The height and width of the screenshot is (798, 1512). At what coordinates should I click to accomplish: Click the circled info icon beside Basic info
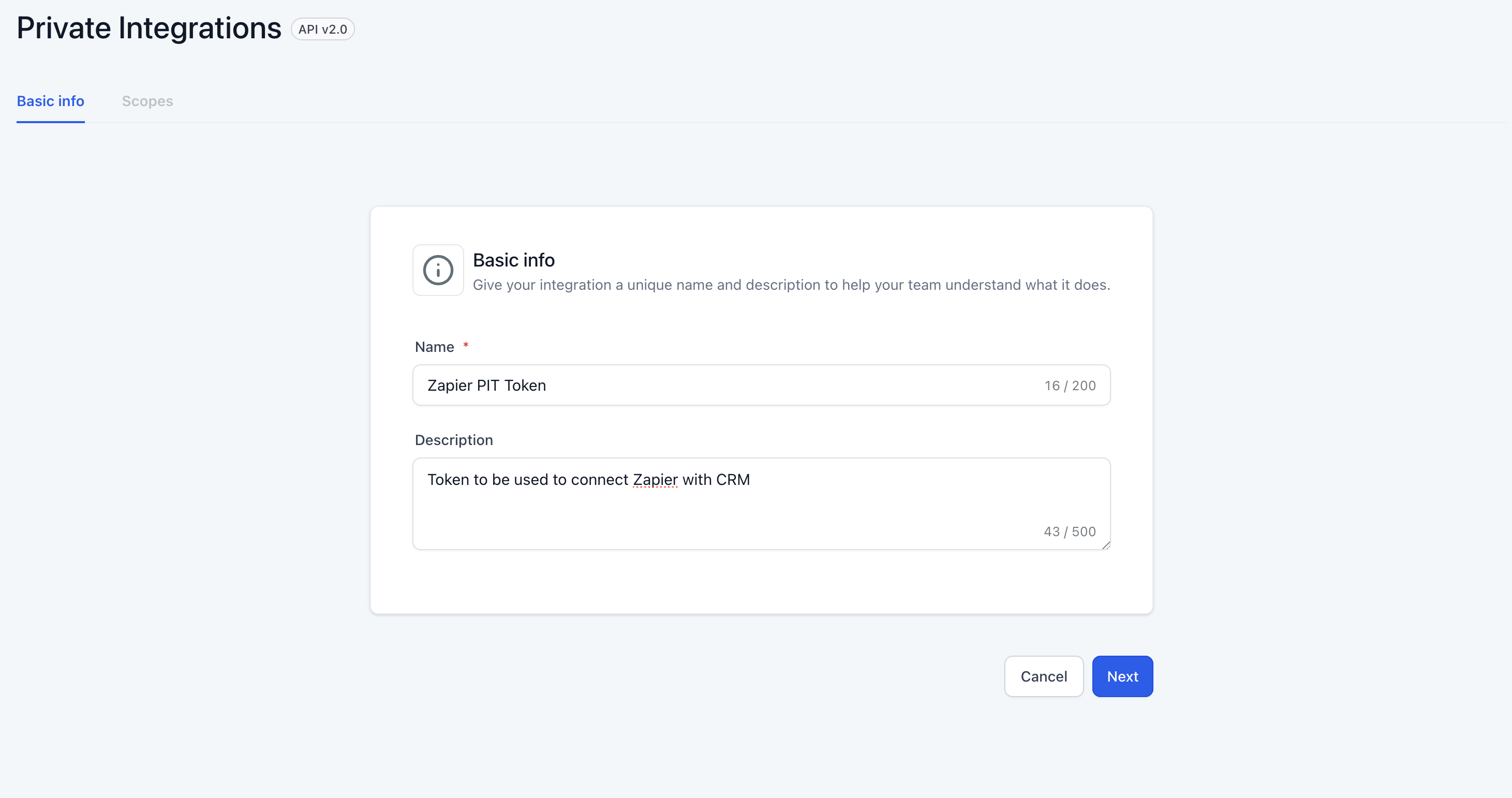pos(438,270)
